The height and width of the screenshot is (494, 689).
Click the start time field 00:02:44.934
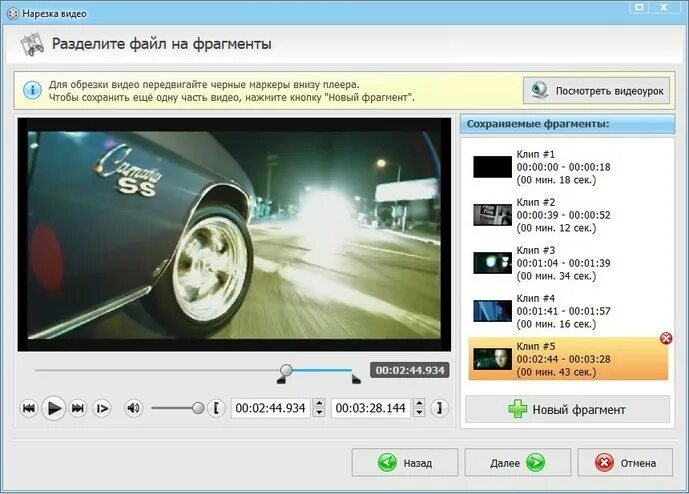271,408
